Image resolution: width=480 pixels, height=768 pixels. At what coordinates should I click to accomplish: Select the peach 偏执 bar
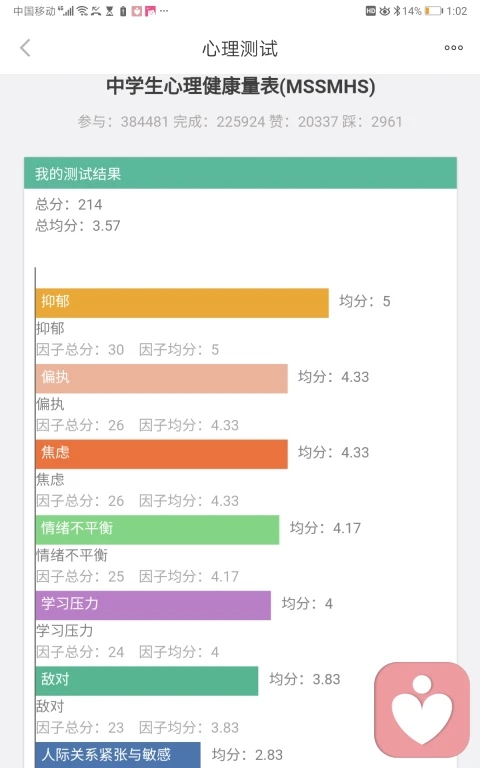[162, 378]
